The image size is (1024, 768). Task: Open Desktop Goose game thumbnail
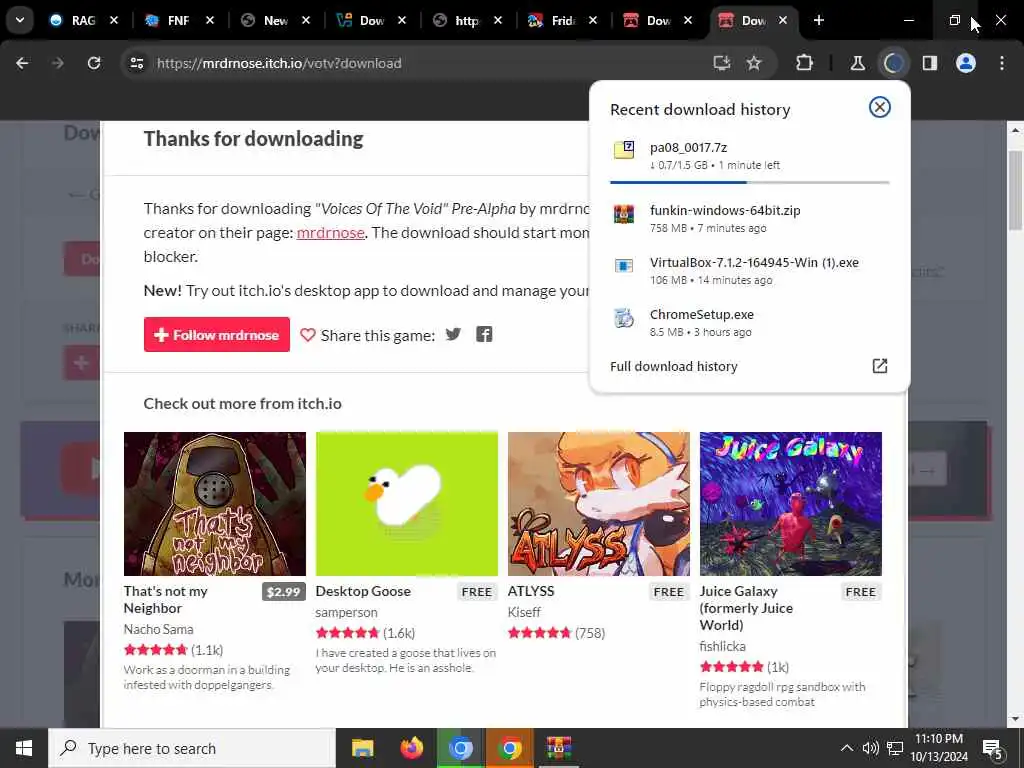pyautogui.click(x=406, y=504)
